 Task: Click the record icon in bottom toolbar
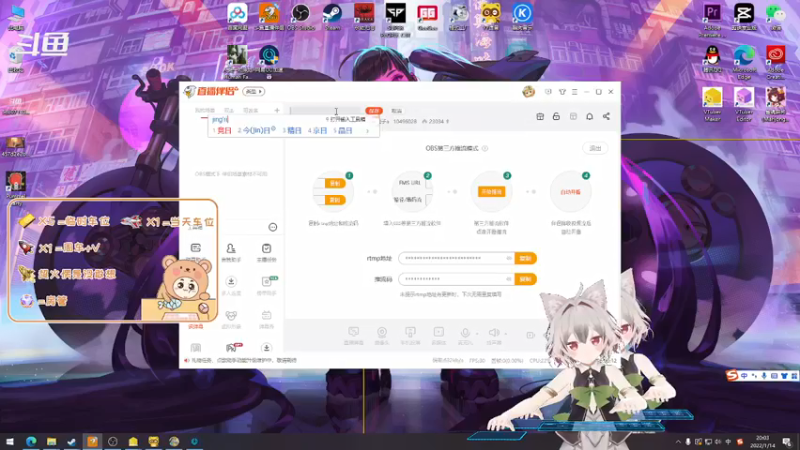coord(530,335)
